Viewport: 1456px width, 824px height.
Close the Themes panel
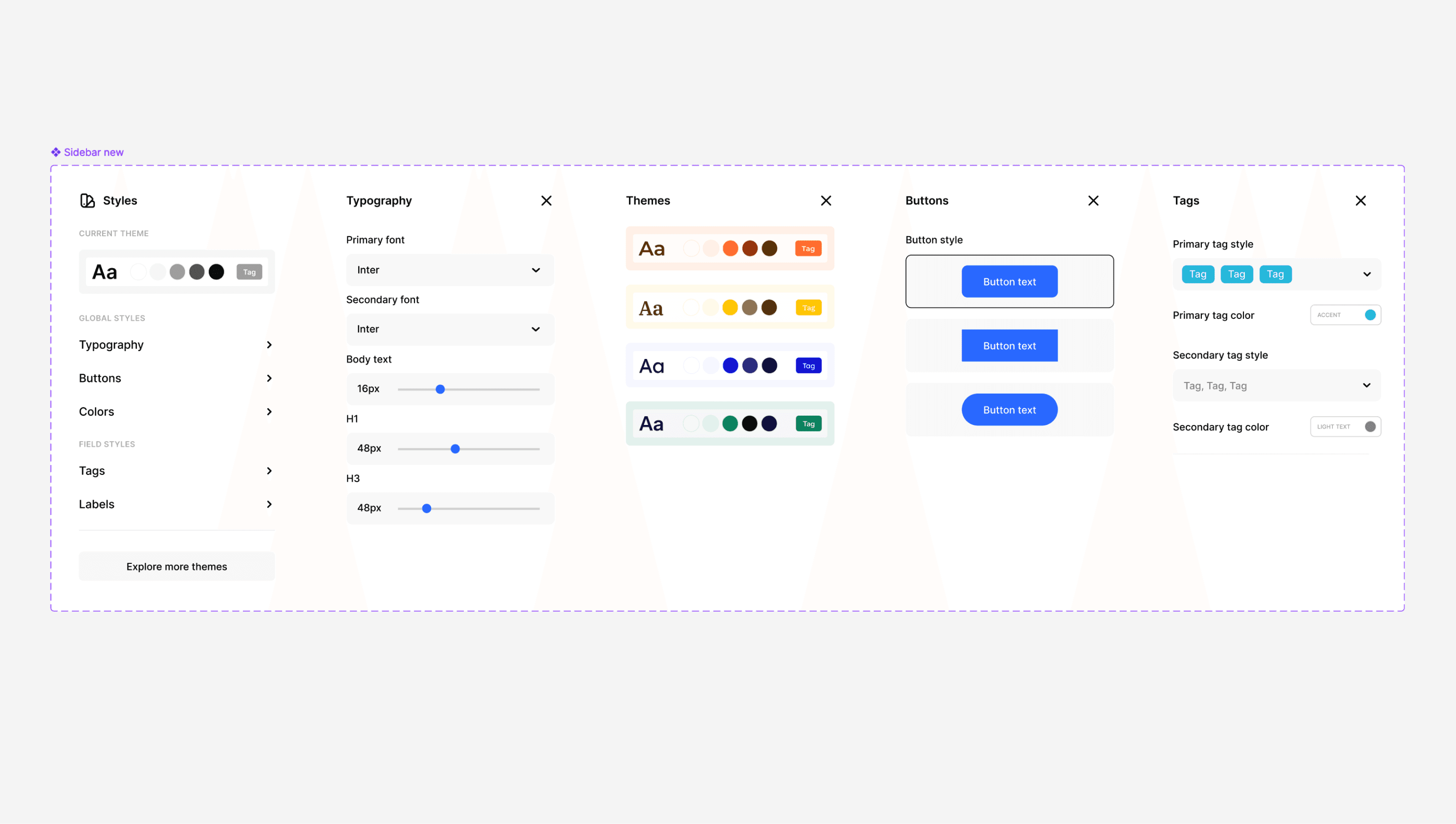tap(826, 200)
